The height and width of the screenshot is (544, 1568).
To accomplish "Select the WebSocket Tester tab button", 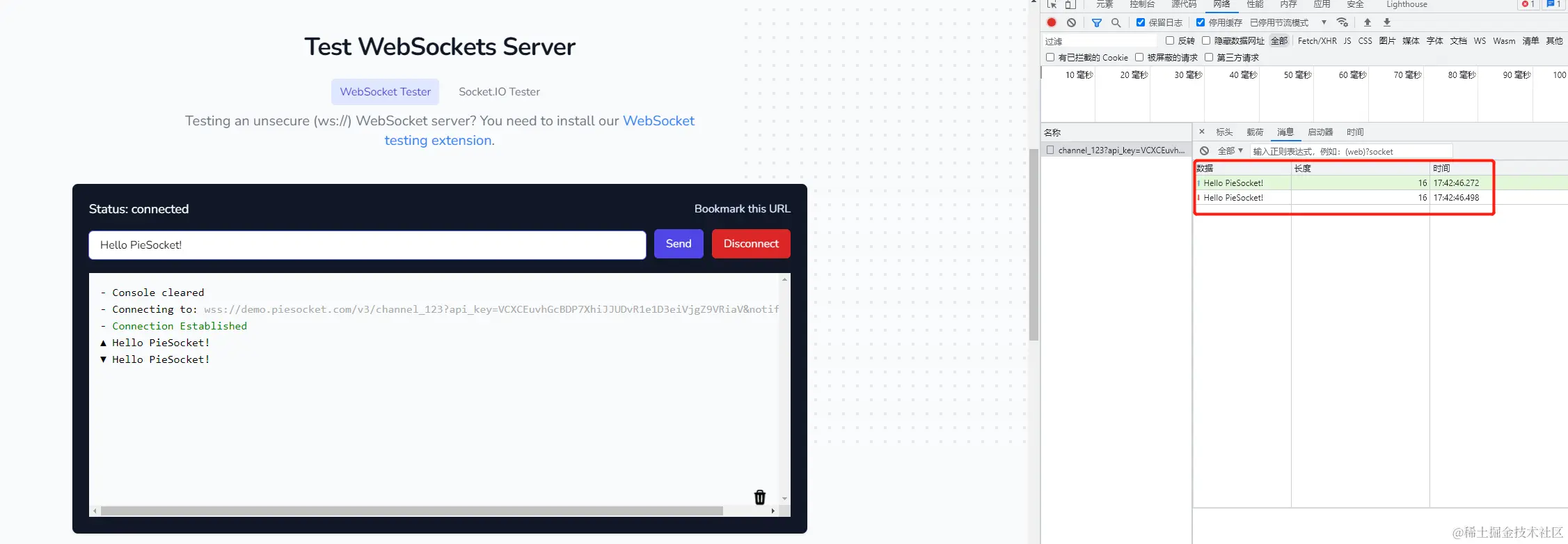I will 385,92.
